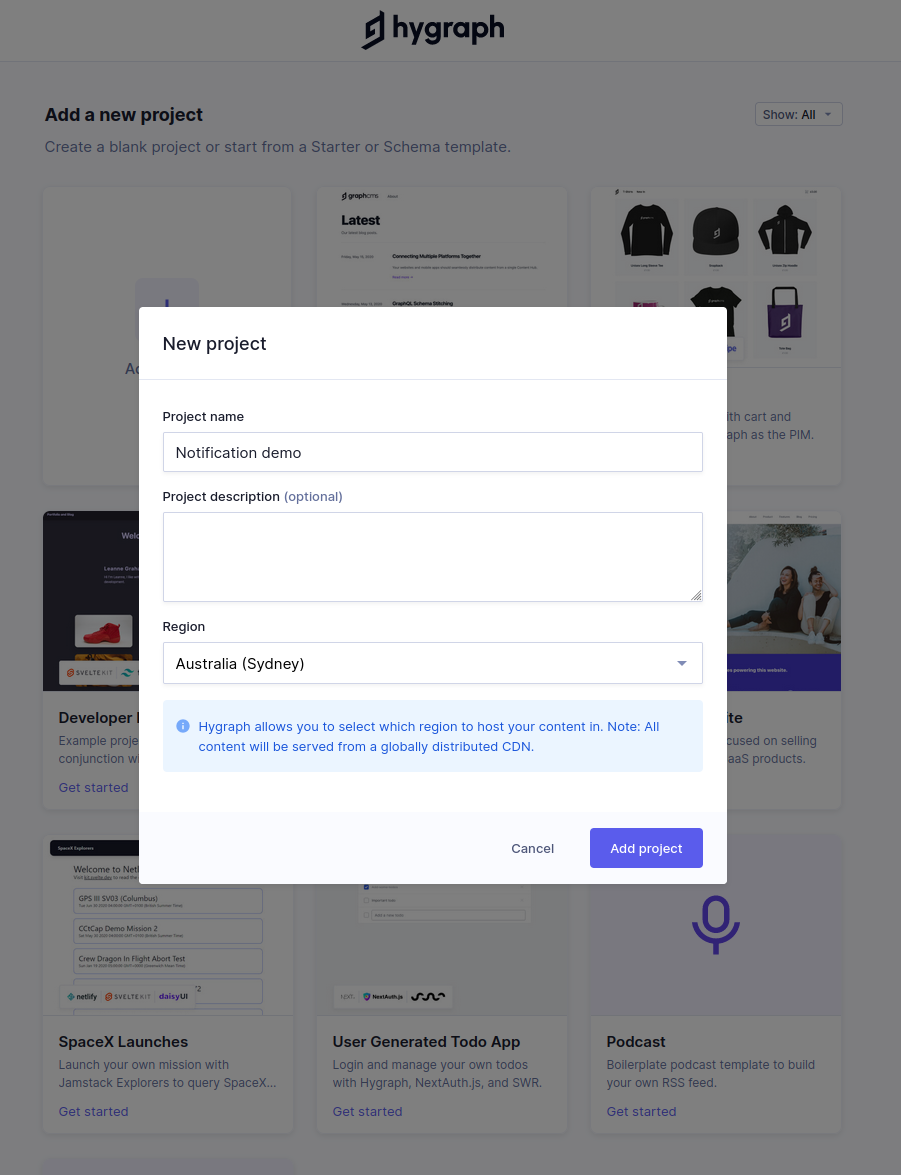This screenshot has height=1175, width=901.
Task: Click the daisyUI badge on the SpaceX template
Action: (172, 996)
